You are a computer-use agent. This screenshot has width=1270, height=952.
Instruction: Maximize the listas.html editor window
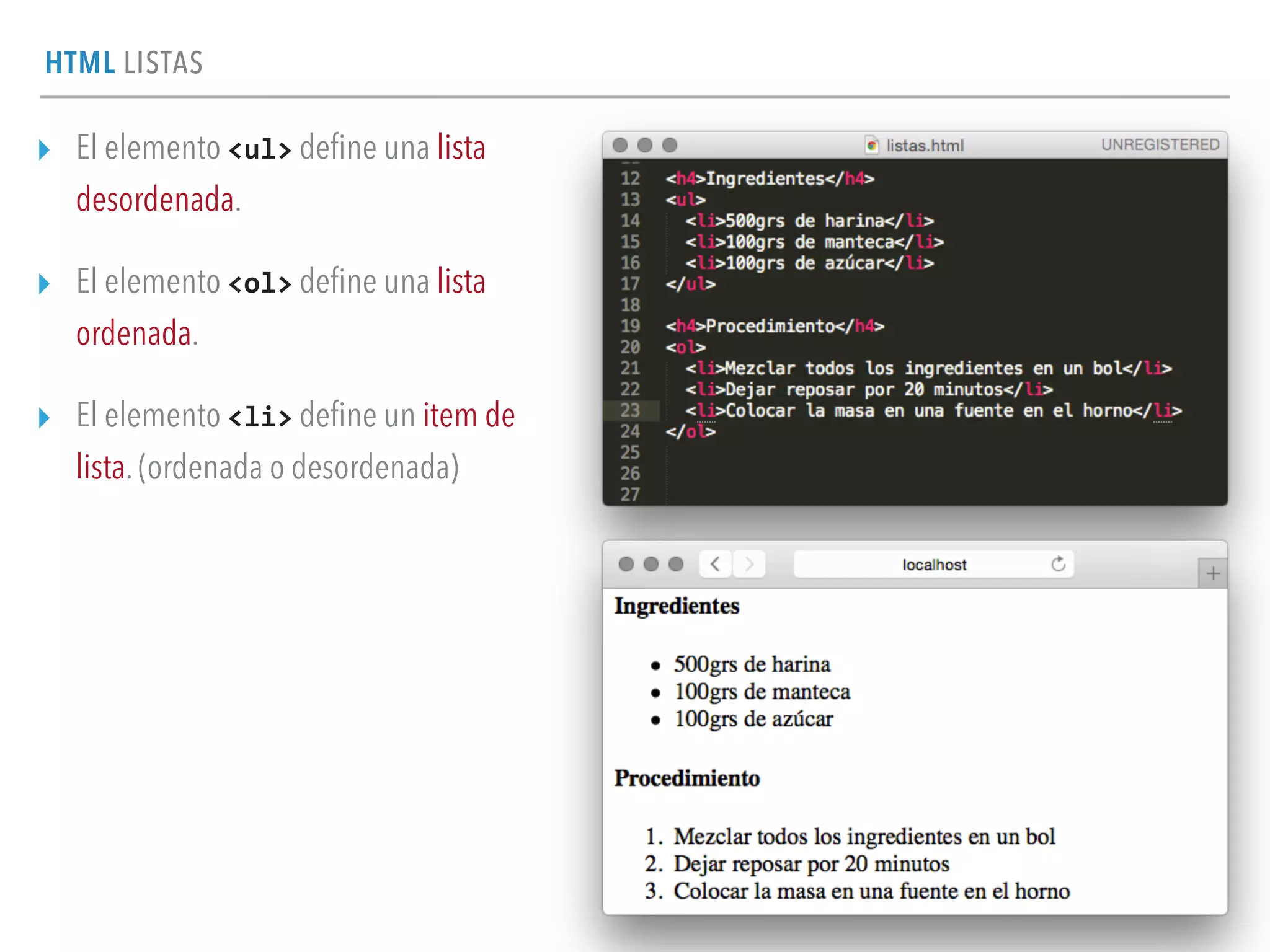tap(670, 145)
